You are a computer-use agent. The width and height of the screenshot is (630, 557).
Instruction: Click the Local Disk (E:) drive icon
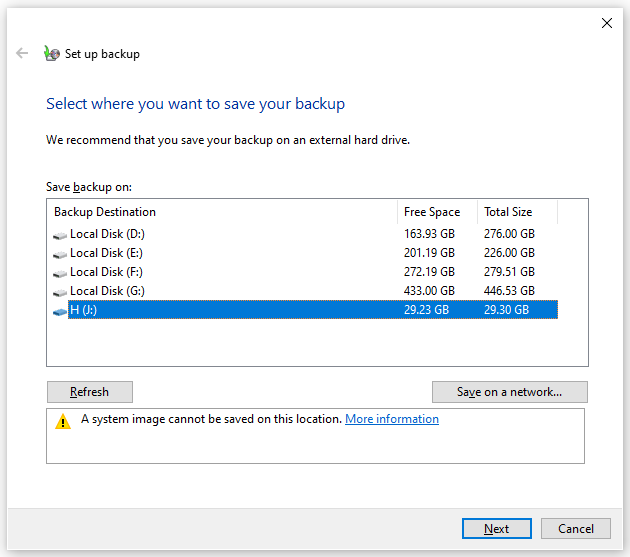[x=60, y=254]
